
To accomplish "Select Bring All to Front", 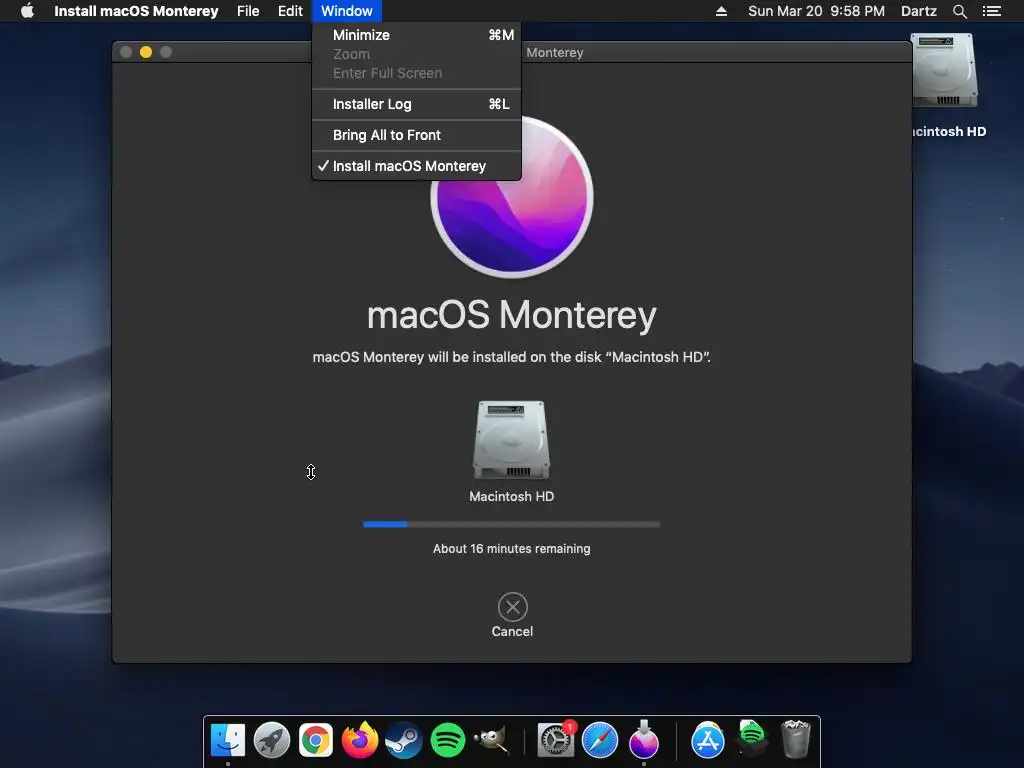I will 417,135.
